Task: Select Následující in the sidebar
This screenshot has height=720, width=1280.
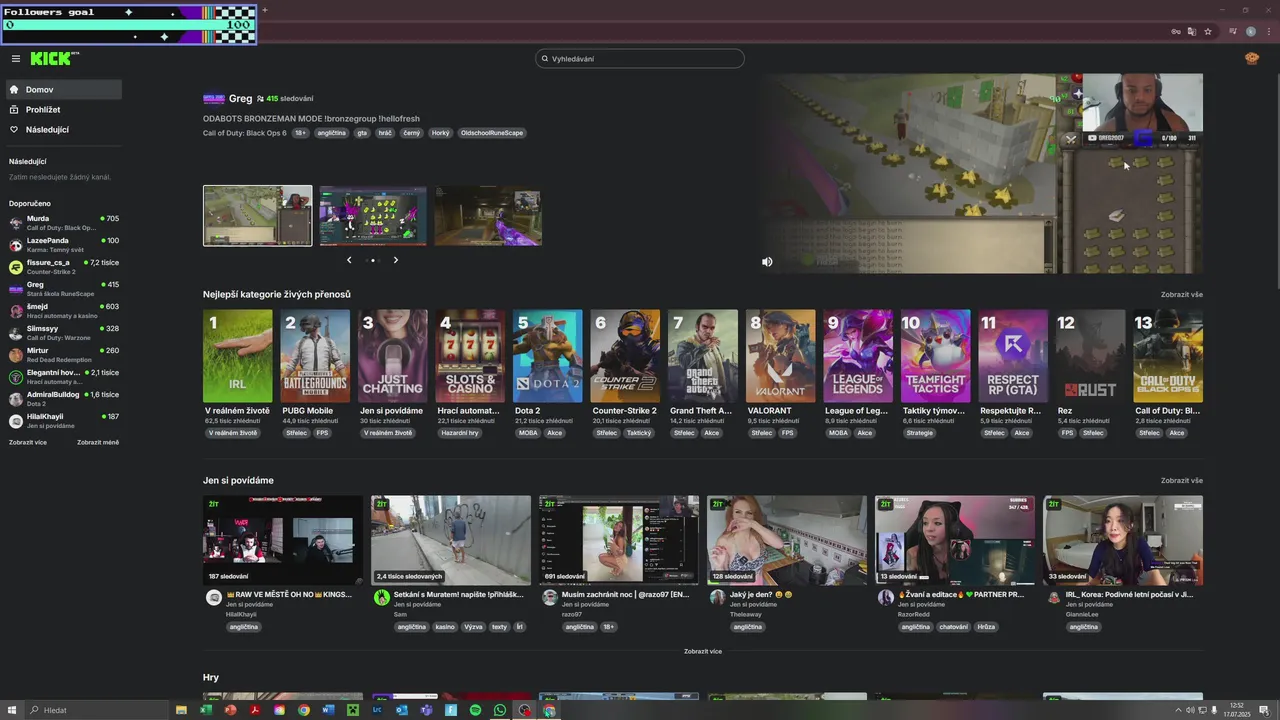Action: (62, 130)
